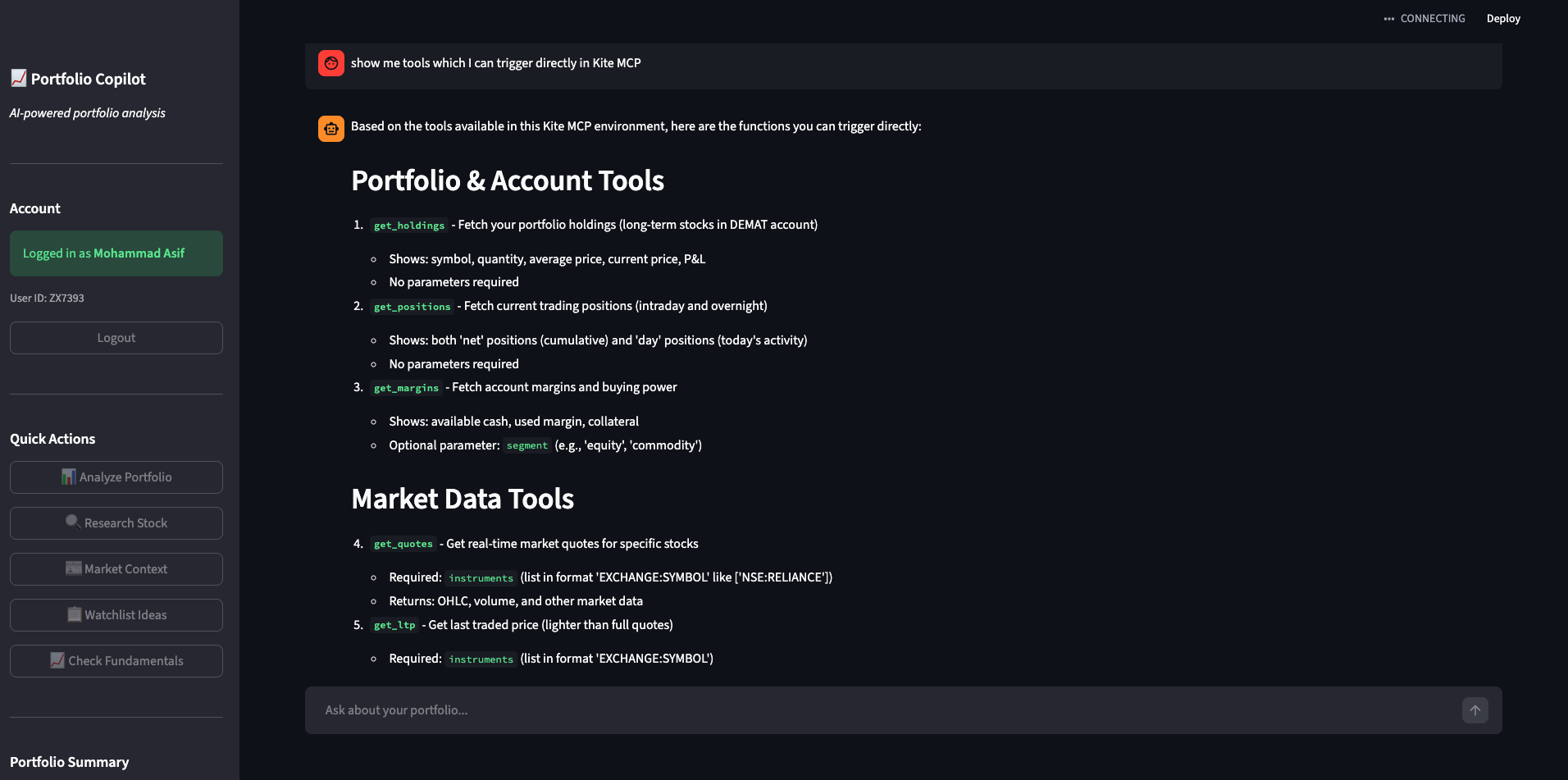Viewport: 1568px width, 780px height.
Task: Click the chart icon on Check Fundamentals
Action: tap(57, 660)
